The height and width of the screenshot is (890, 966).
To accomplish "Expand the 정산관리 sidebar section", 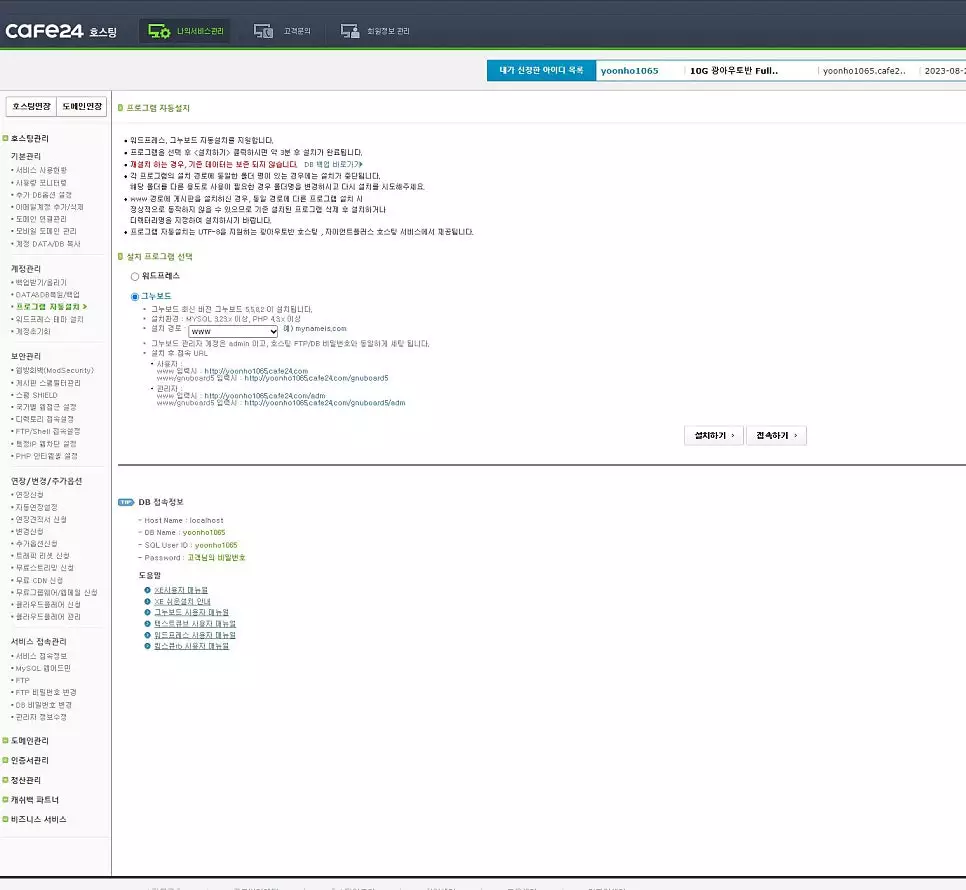I will (27, 780).
